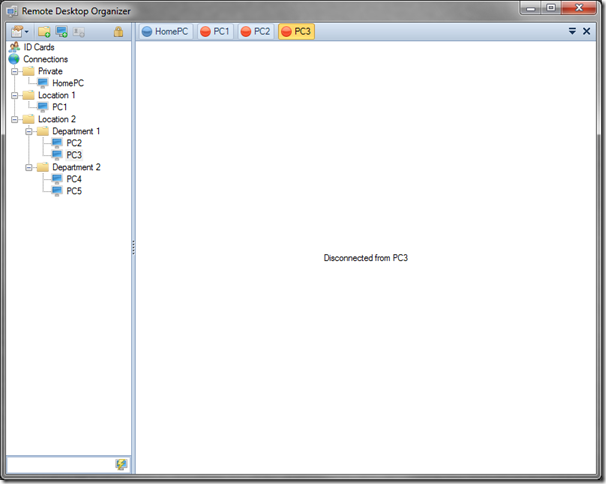Add a new folder with toolbar icon
The image size is (606, 484).
pos(44,32)
